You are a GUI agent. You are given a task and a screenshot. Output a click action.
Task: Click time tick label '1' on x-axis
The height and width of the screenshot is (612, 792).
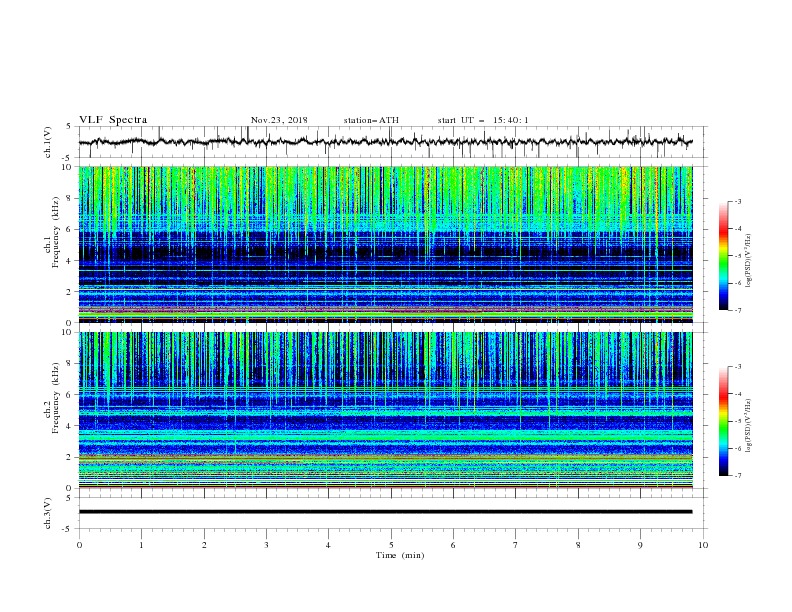pos(141,545)
